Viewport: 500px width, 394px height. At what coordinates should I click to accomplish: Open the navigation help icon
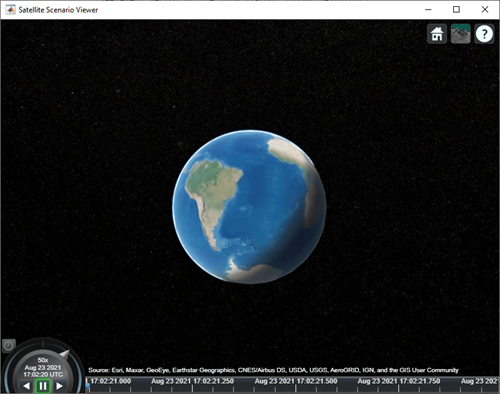pyautogui.click(x=484, y=34)
